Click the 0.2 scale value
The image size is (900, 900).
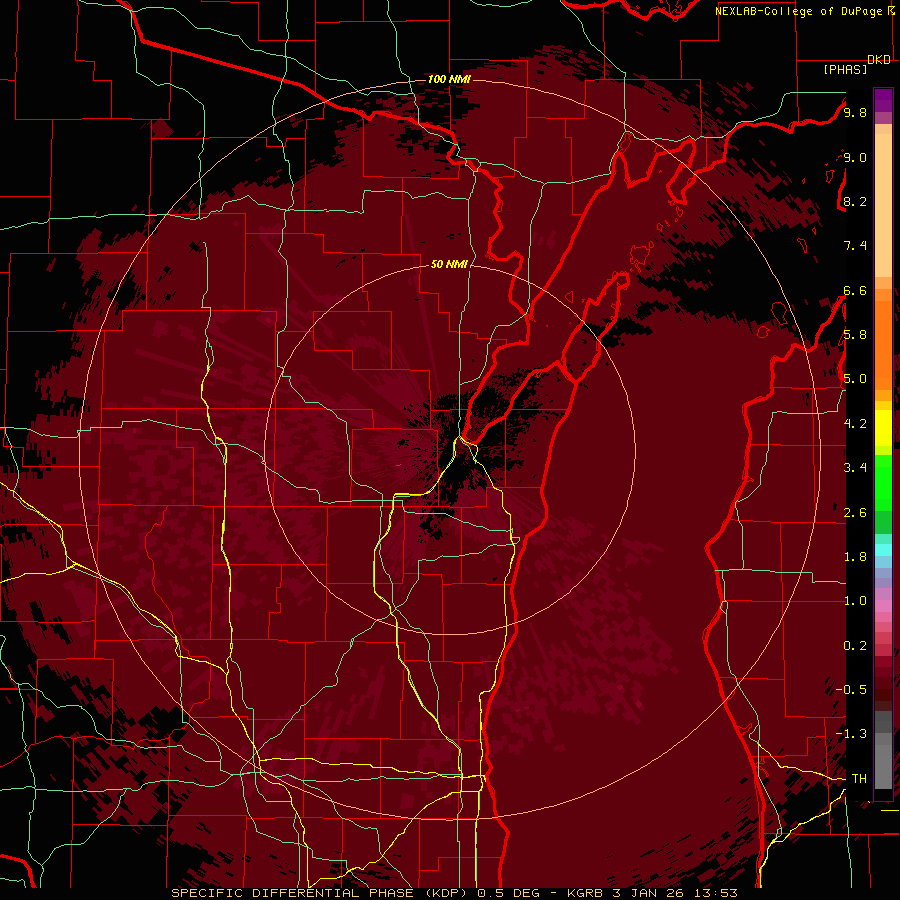point(855,645)
